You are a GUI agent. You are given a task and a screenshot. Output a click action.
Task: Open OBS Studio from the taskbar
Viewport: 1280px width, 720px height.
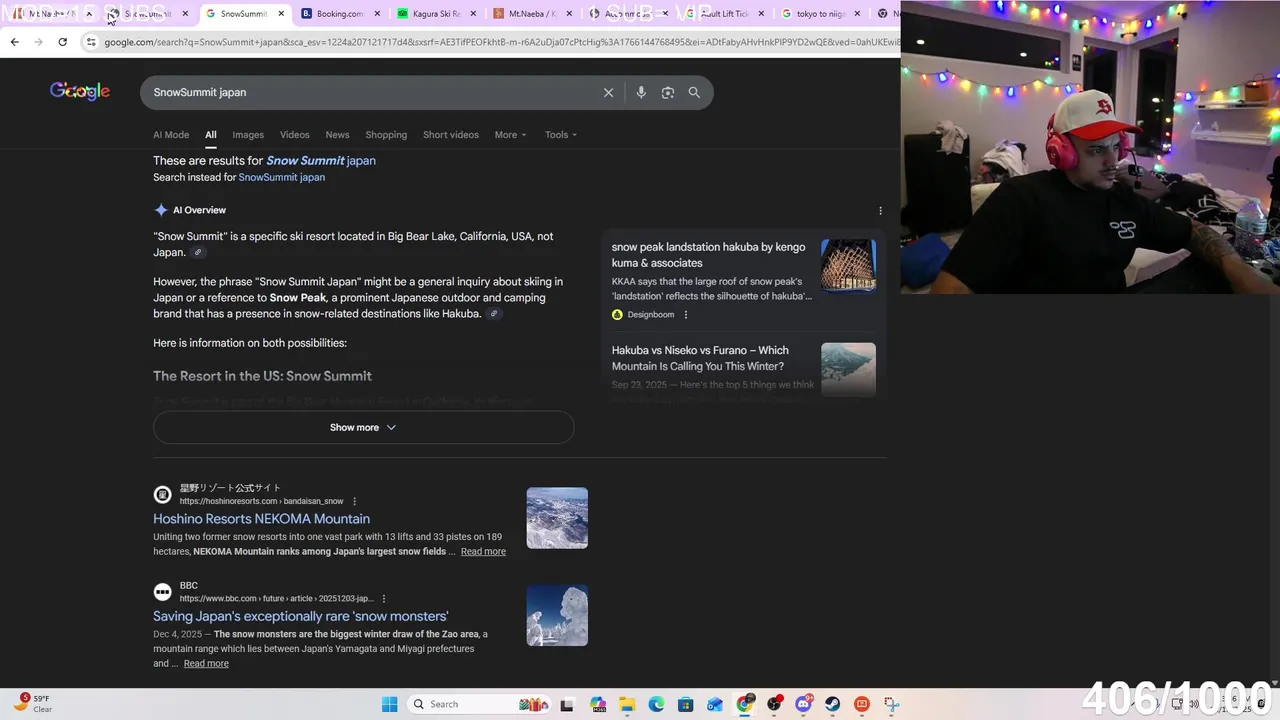773,704
